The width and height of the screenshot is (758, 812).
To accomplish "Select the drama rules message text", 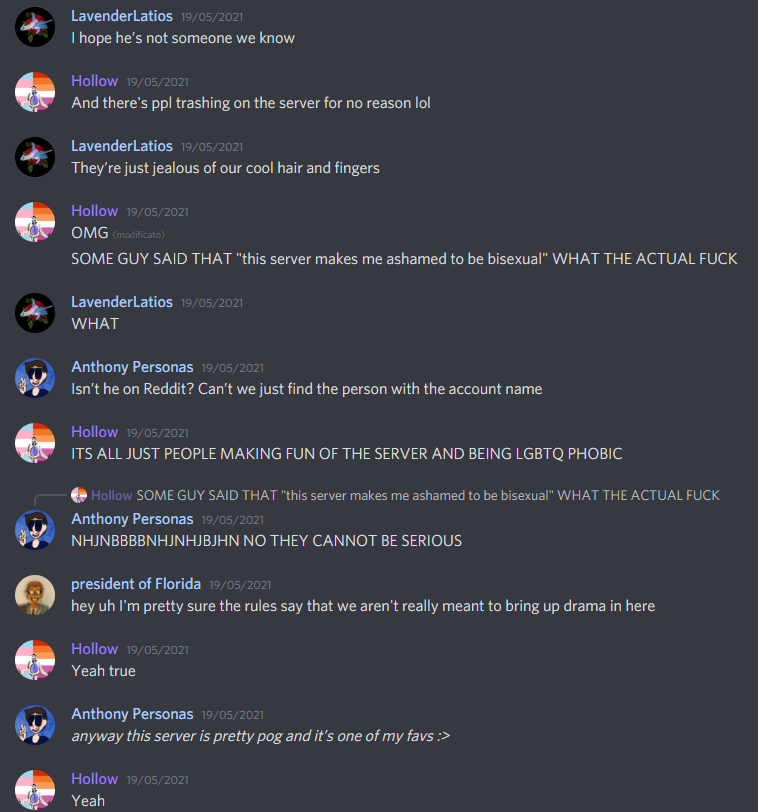I will click(363, 606).
